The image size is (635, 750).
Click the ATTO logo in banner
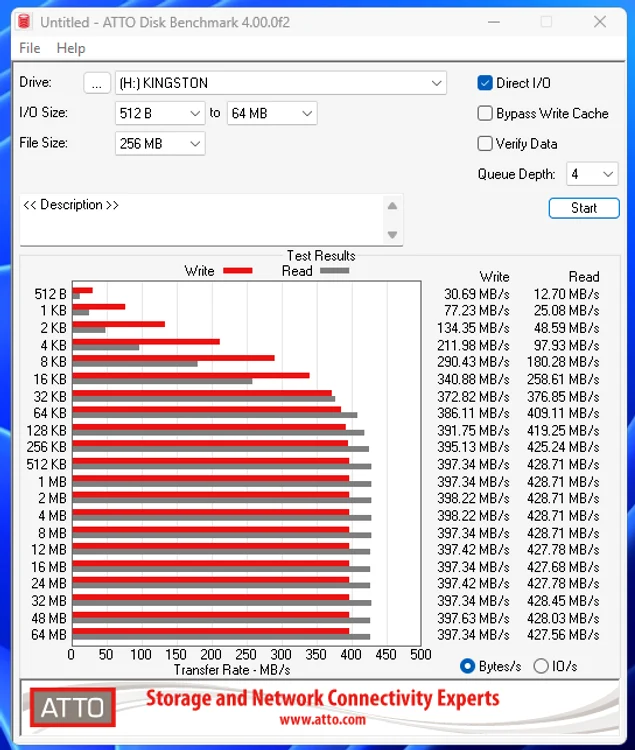pos(72,707)
